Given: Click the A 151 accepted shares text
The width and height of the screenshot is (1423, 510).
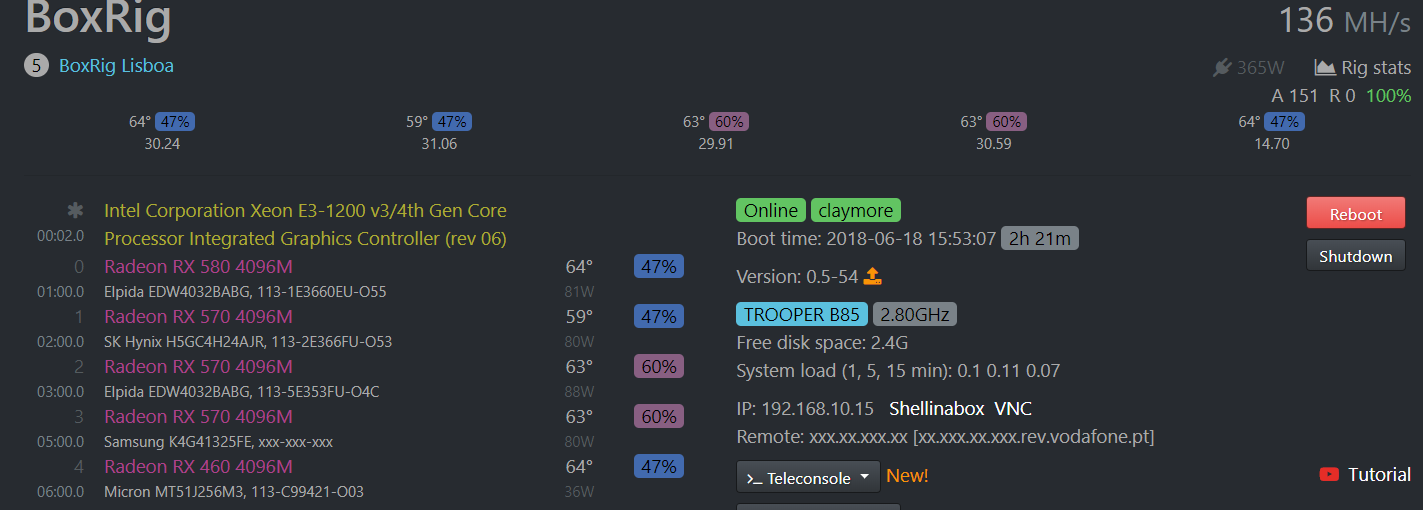Looking at the screenshot, I should 1294,96.
